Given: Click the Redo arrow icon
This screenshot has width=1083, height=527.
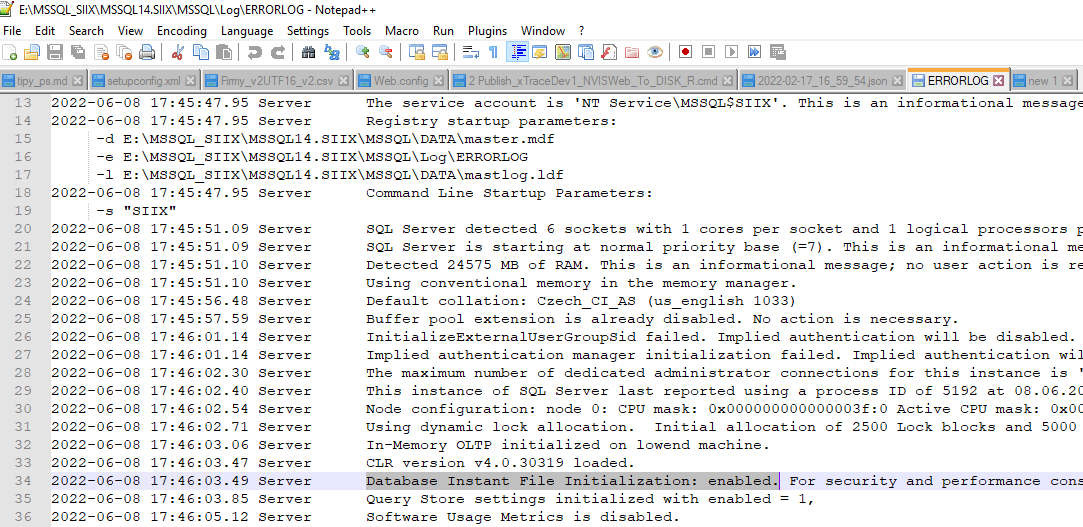Looking at the screenshot, I should pos(277,52).
